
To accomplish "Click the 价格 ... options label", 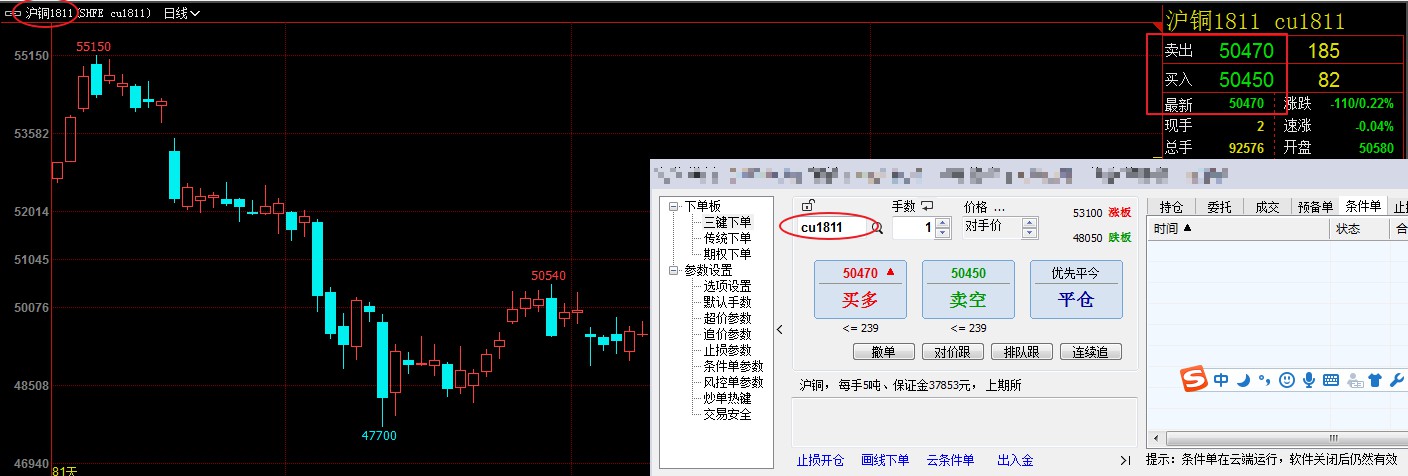I will [x=984, y=206].
